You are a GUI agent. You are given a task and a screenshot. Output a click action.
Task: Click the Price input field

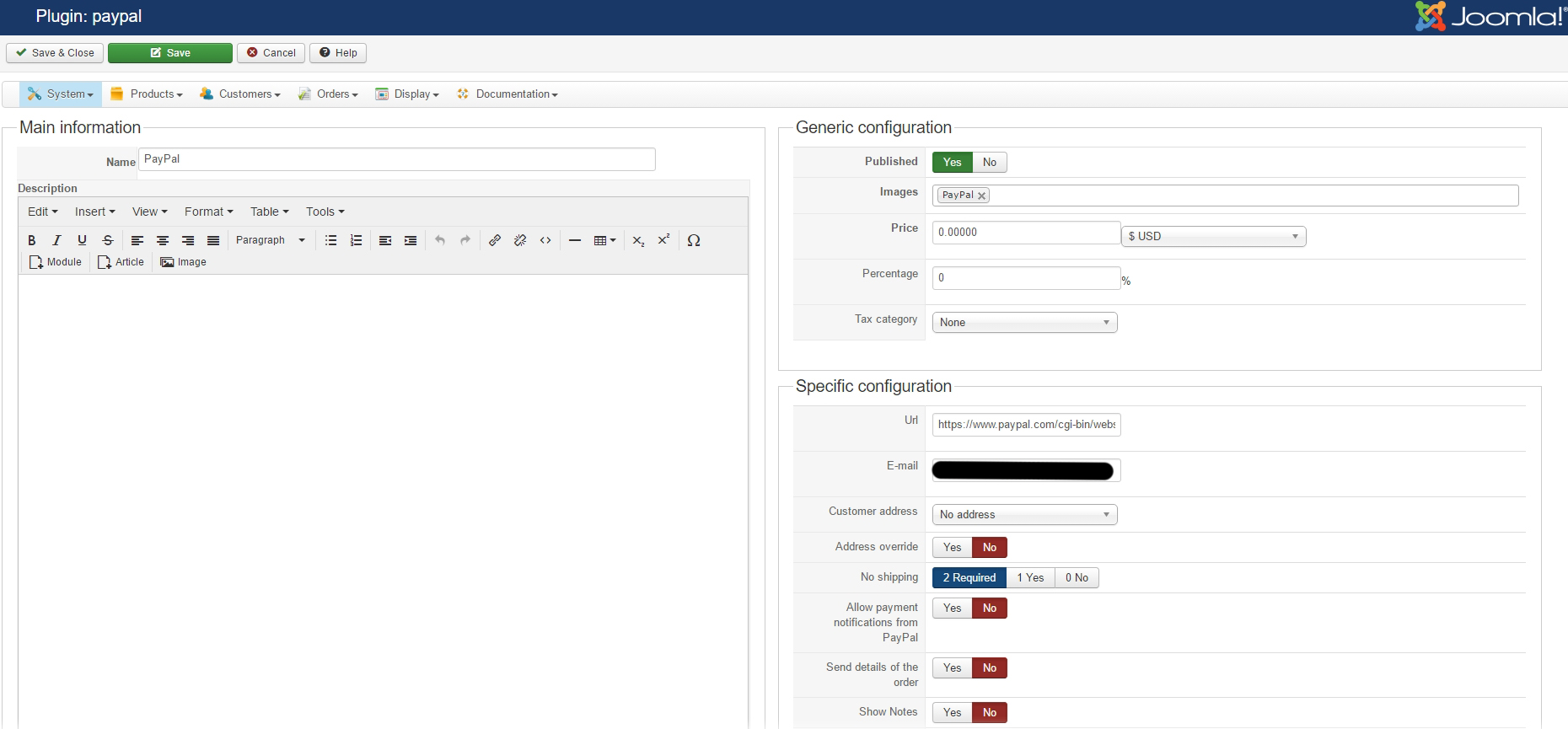pyautogui.click(x=1026, y=233)
